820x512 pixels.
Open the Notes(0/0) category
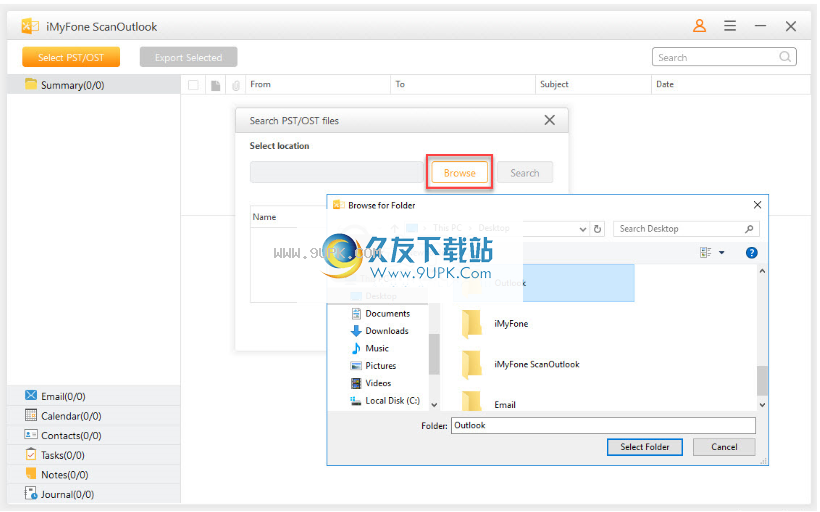[94, 474]
